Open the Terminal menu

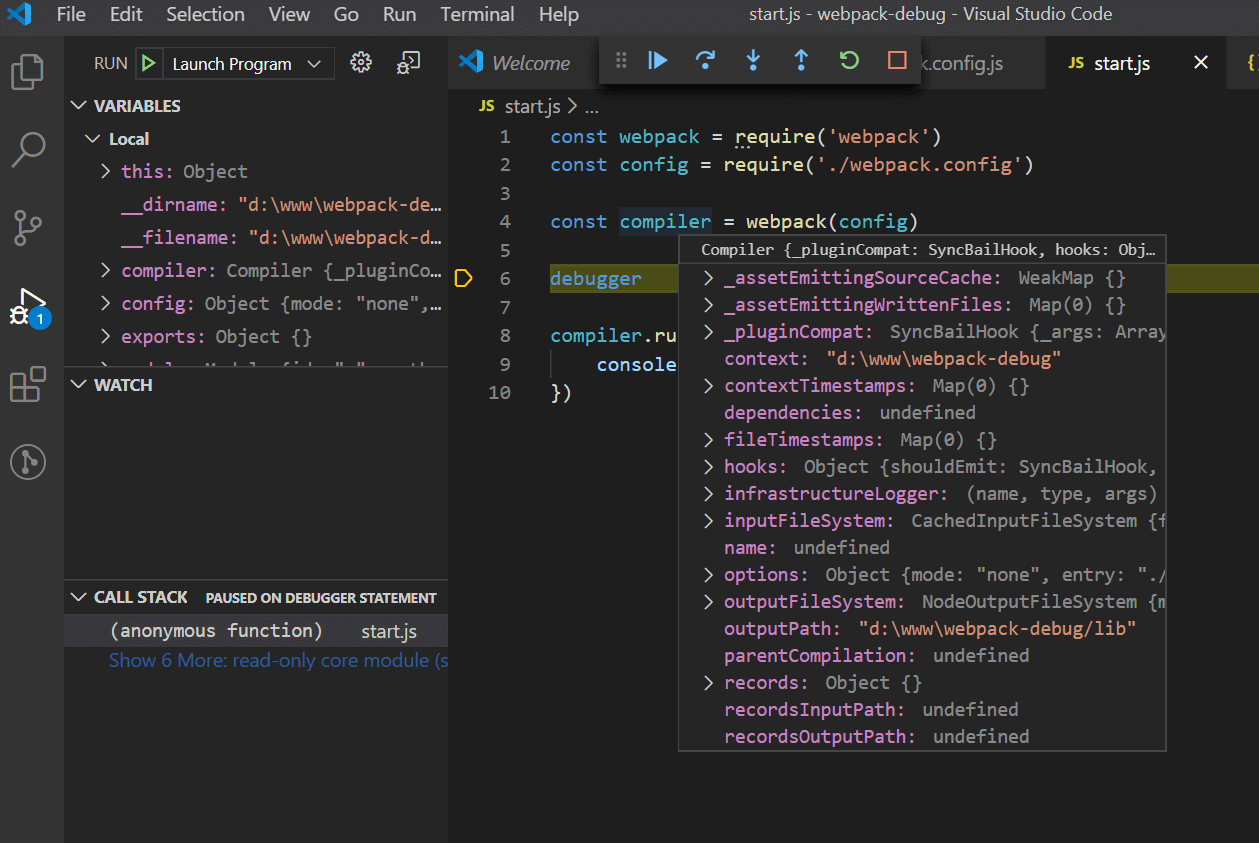pyautogui.click(x=478, y=14)
